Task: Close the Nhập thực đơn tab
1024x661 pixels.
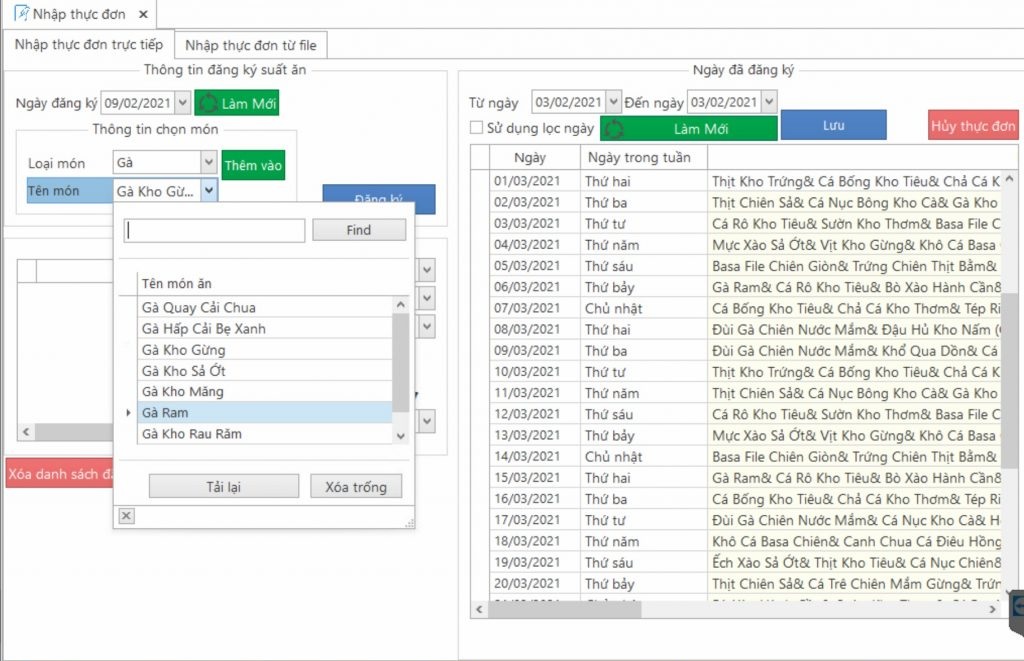Action: (x=143, y=14)
